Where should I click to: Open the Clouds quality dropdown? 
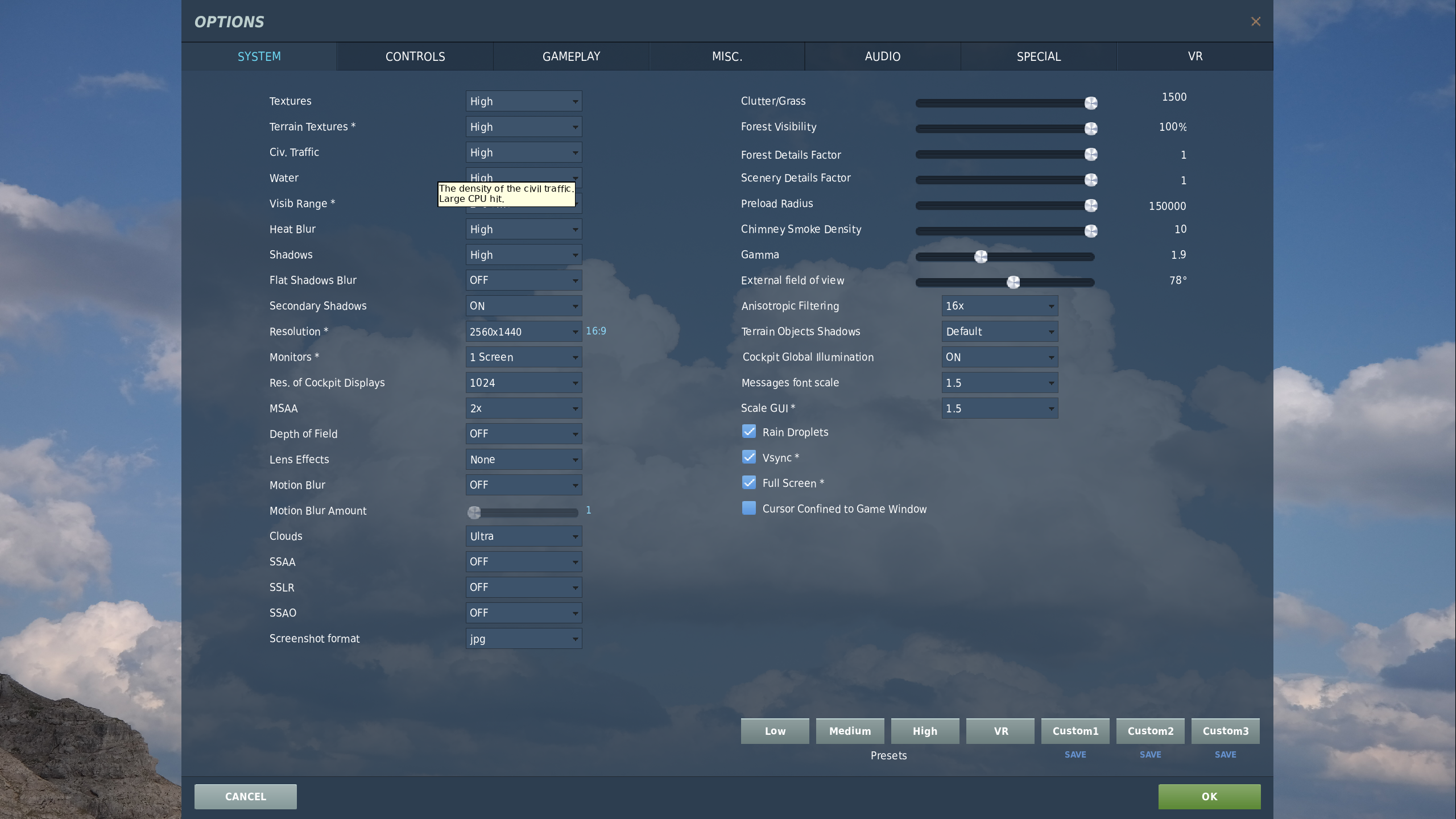pyautogui.click(x=524, y=536)
